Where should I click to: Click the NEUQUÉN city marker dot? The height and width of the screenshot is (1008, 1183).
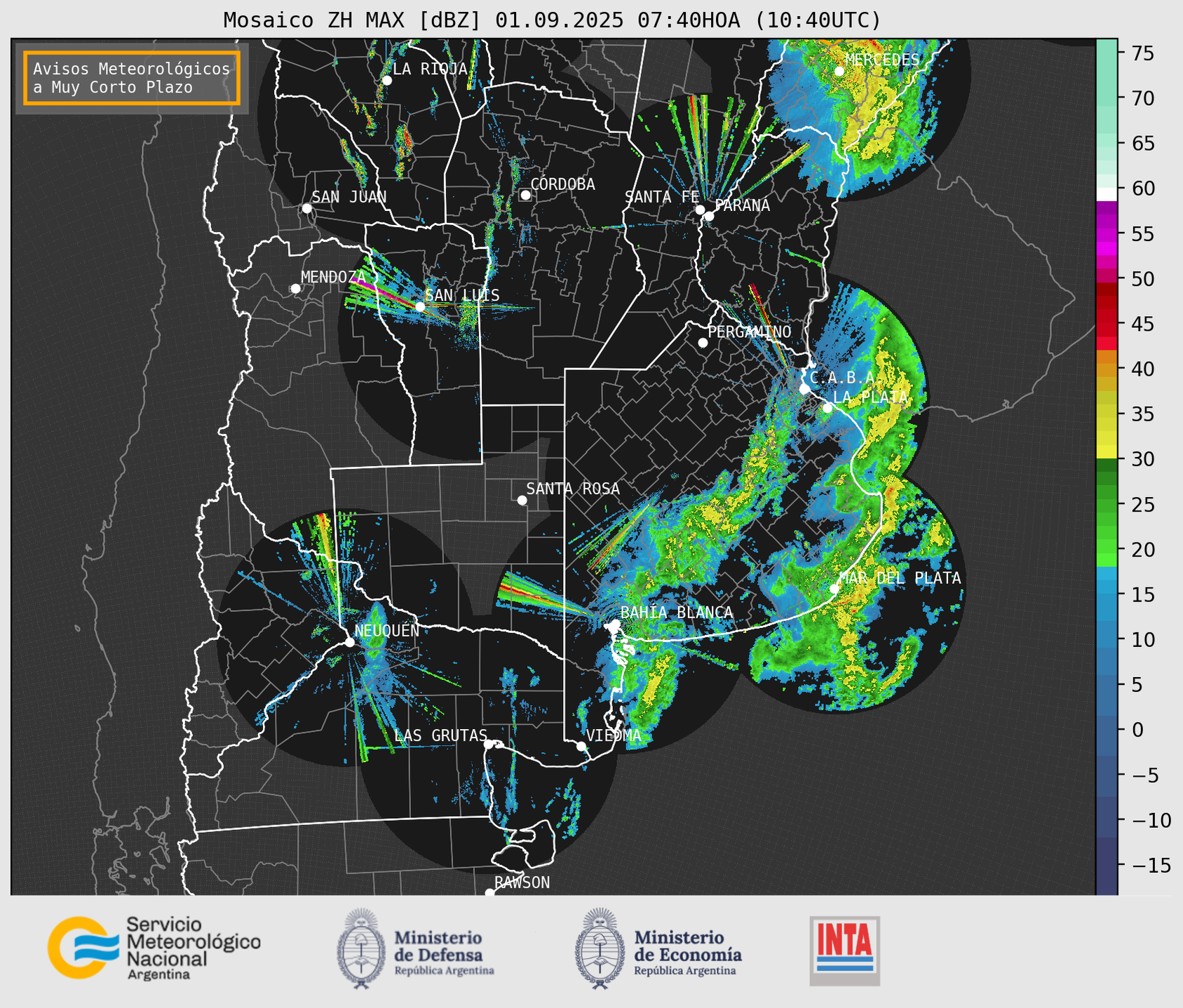tap(349, 642)
